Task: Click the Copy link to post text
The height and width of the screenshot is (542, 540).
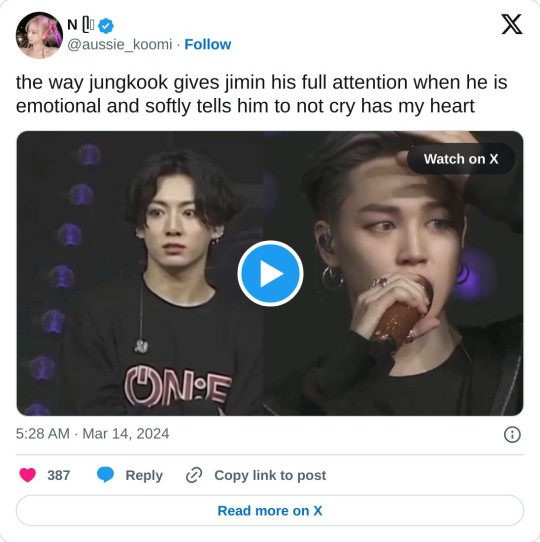Action: coord(270,475)
